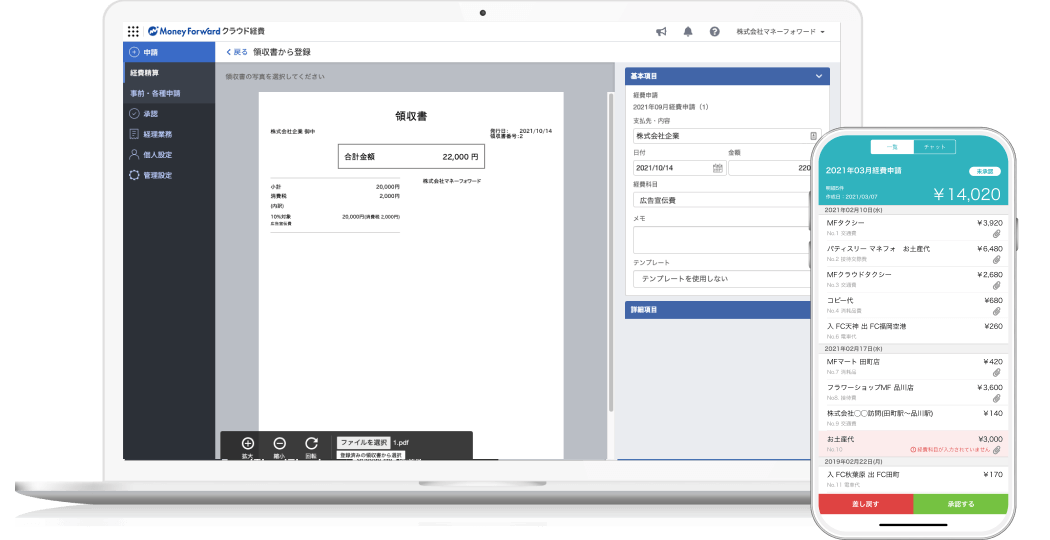Open the 経費科目 dropdown 広告宣伝費

tap(722, 200)
